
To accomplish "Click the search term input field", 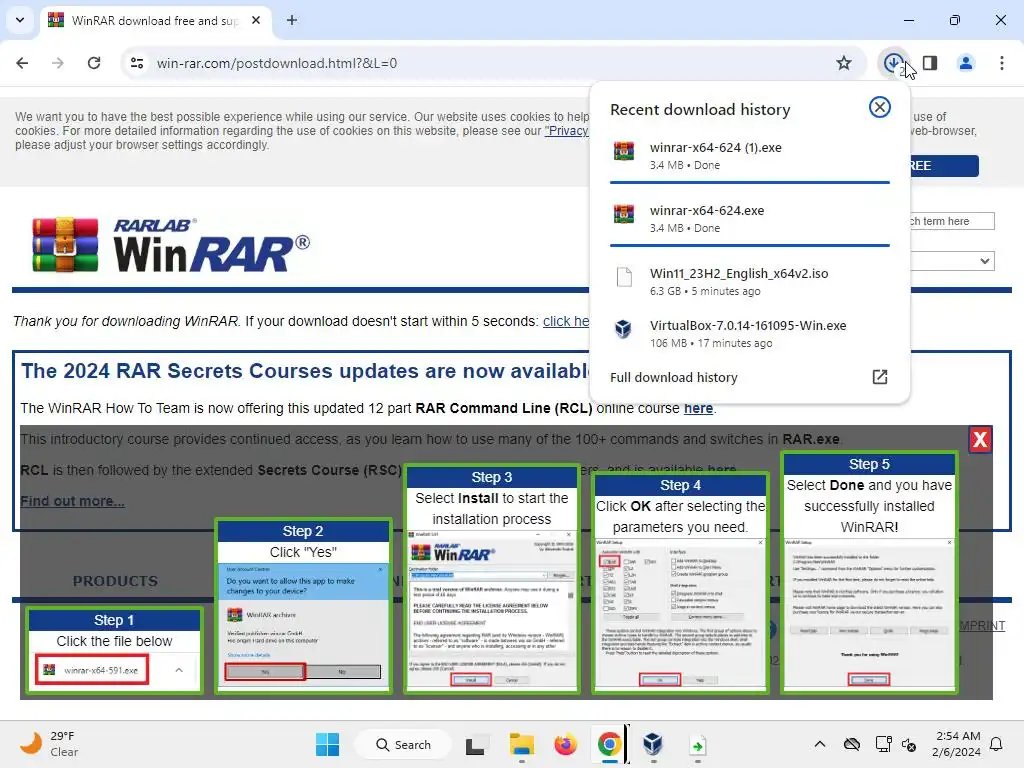I will point(952,221).
